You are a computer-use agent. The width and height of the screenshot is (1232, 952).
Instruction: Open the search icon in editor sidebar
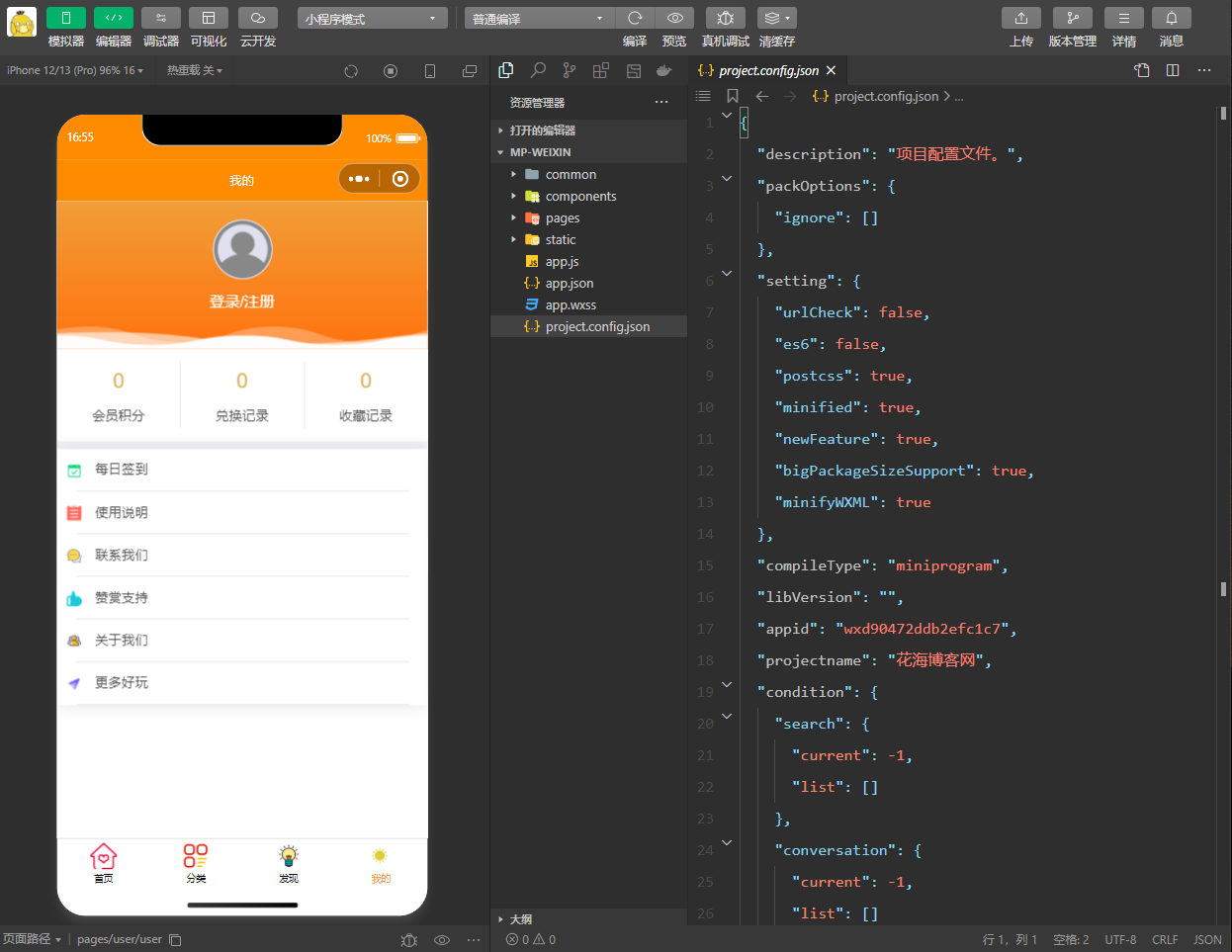[x=538, y=71]
